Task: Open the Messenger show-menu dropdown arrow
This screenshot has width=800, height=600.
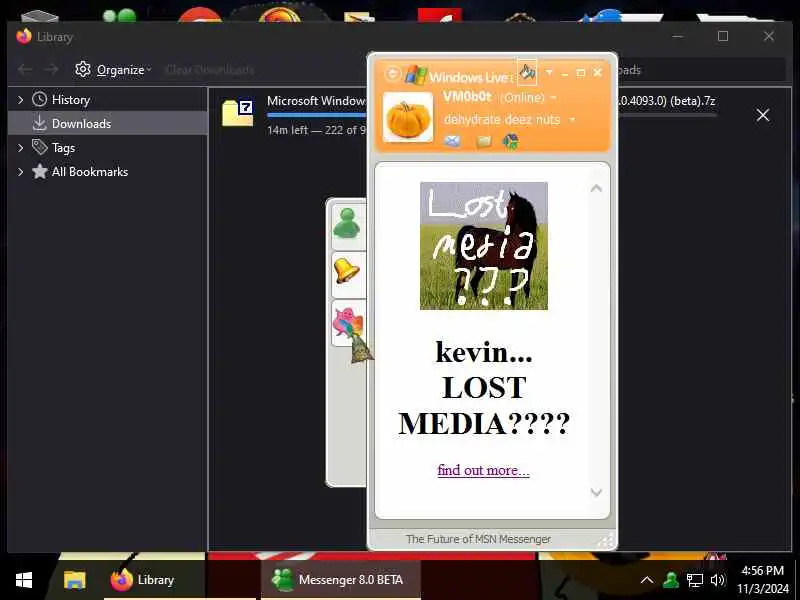Action: 549,72
